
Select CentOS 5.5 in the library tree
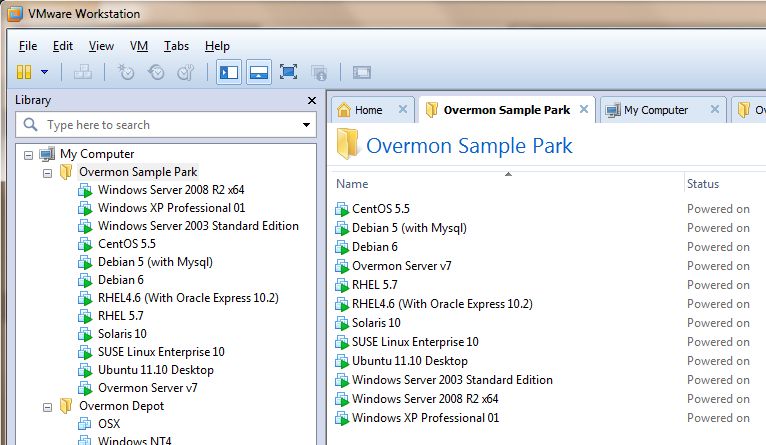pyautogui.click(x=127, y=244)
